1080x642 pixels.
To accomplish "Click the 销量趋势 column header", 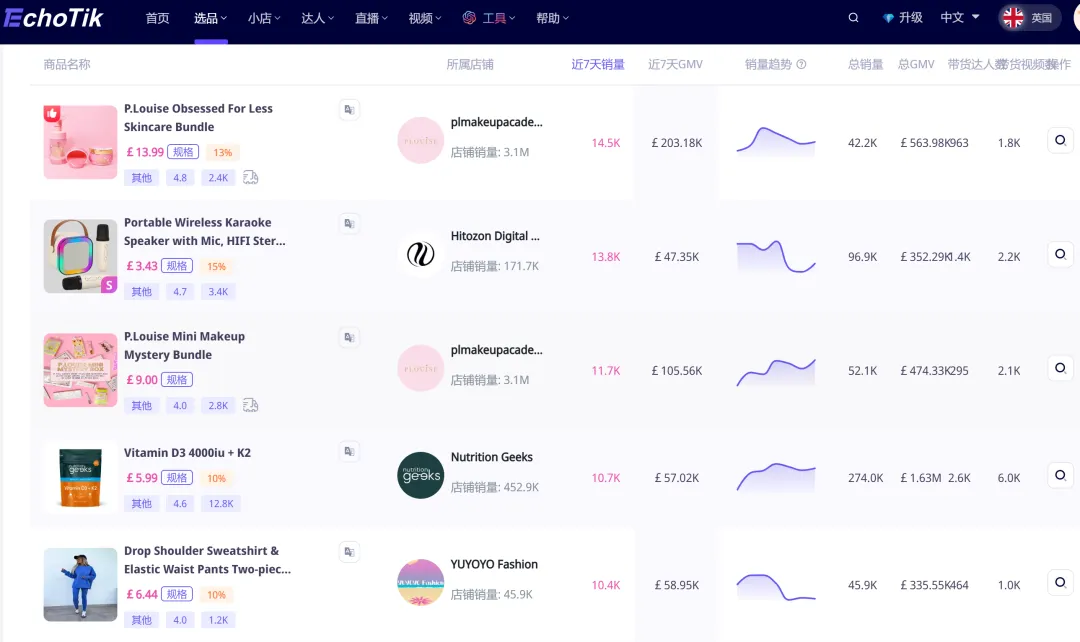I will (x=768, y=64).
